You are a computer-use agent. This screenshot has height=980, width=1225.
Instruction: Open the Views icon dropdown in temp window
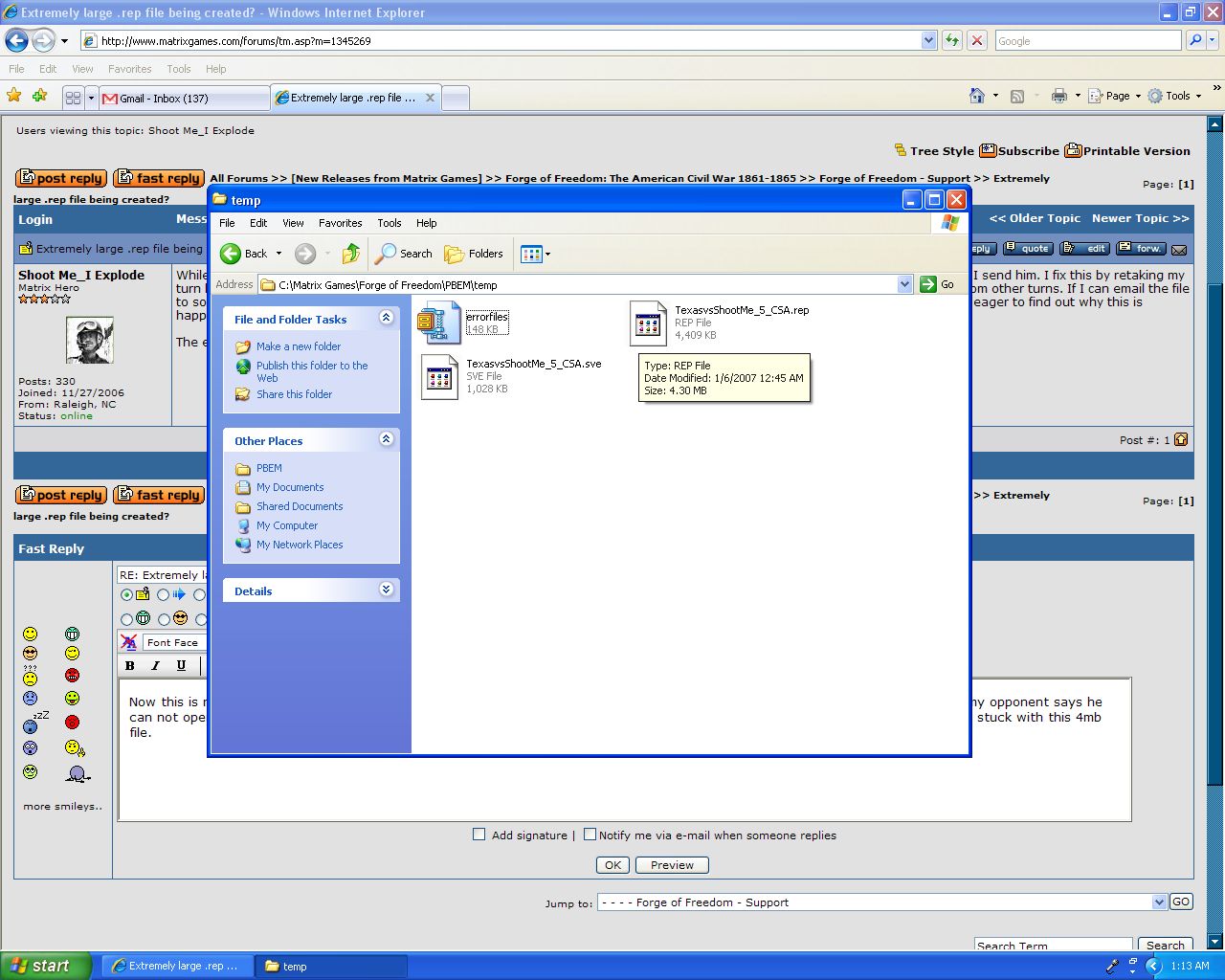(535, 254)
